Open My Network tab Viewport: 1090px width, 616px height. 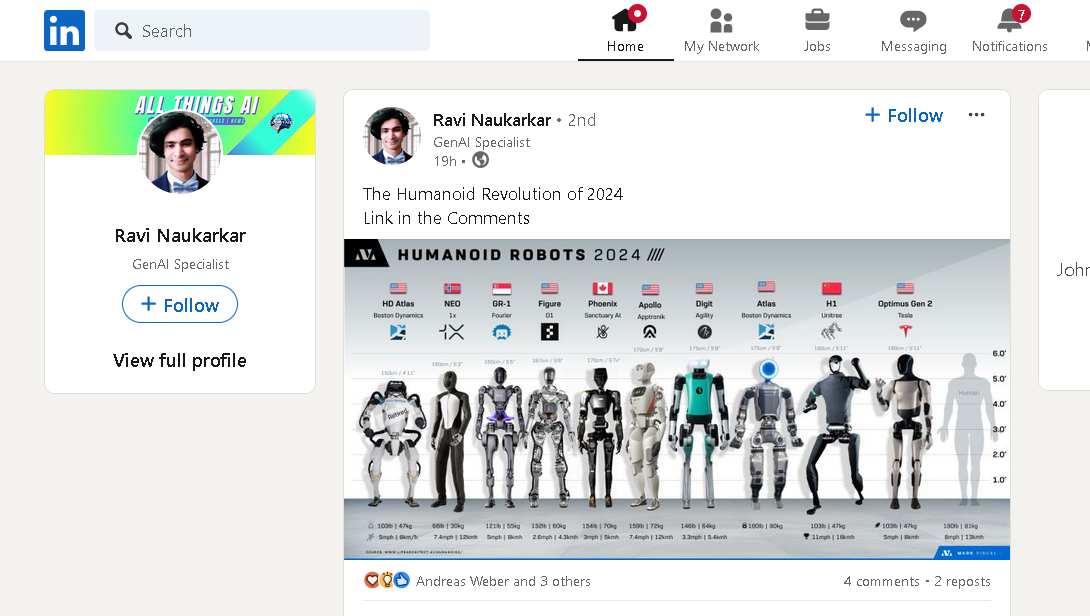[x=721, y=31]
